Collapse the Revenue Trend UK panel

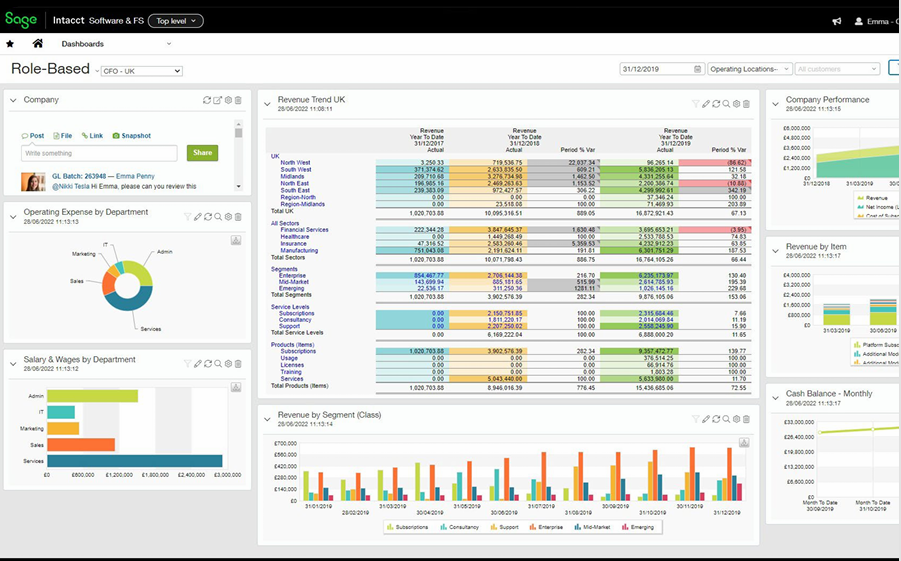click(267, 104)
